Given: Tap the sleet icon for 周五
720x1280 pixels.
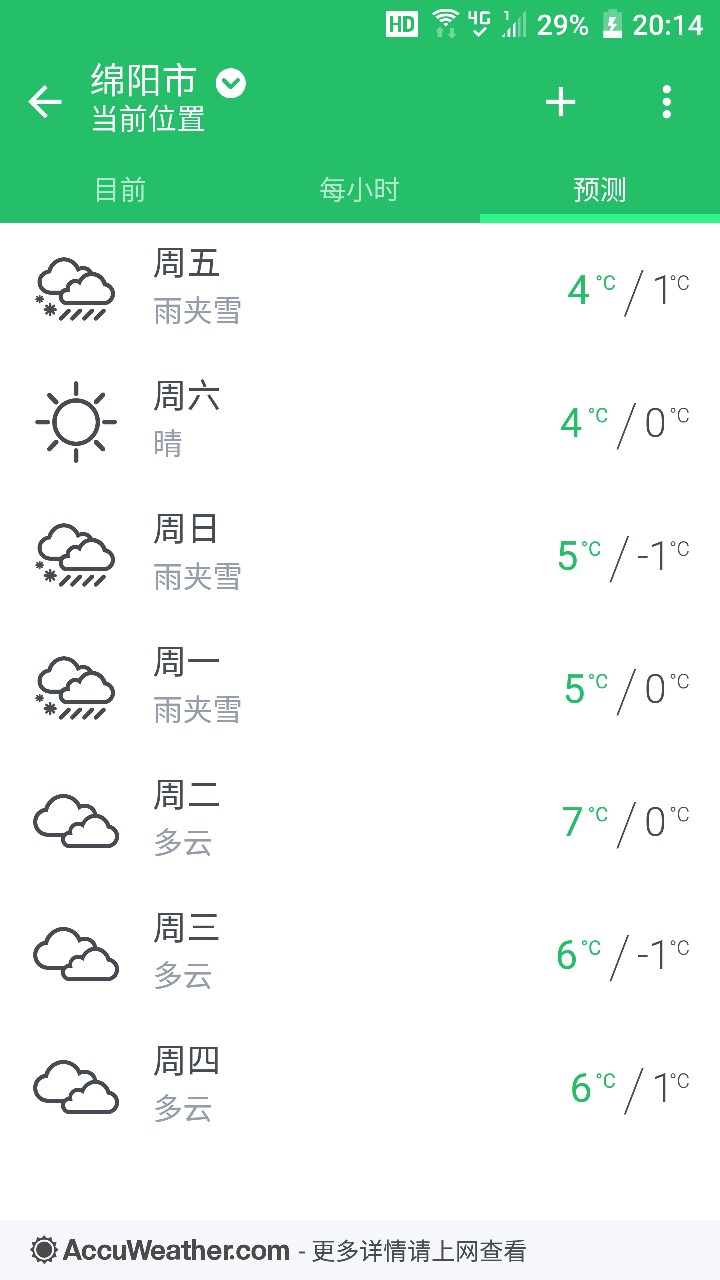Looking at the screenshot, I should click(x=75, y=289).
